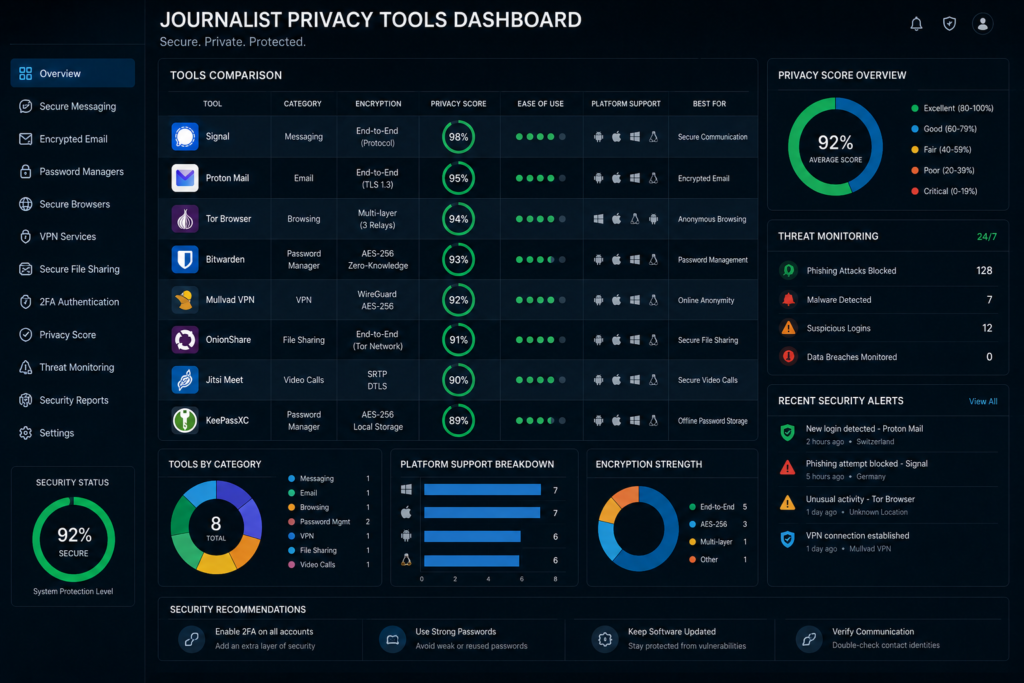Click the Signal app icon
The width and height of the screenshot is (1024, 683).
click(185, 136)
